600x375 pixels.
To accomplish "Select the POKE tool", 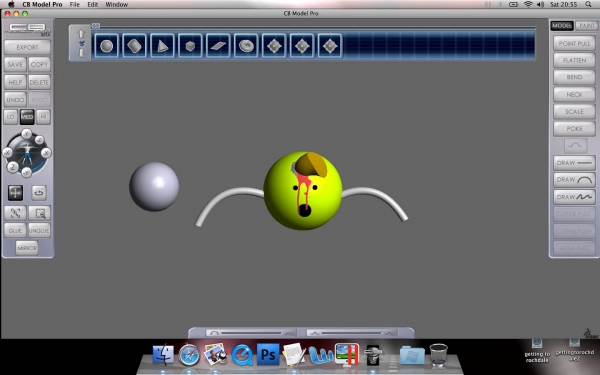I will (574, 129).
